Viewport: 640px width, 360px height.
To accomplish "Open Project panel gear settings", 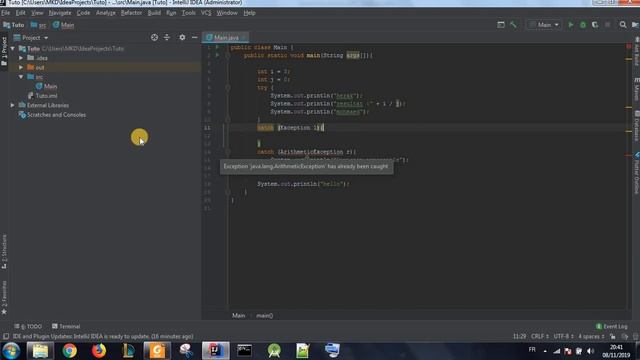I will tap(182, 38).
